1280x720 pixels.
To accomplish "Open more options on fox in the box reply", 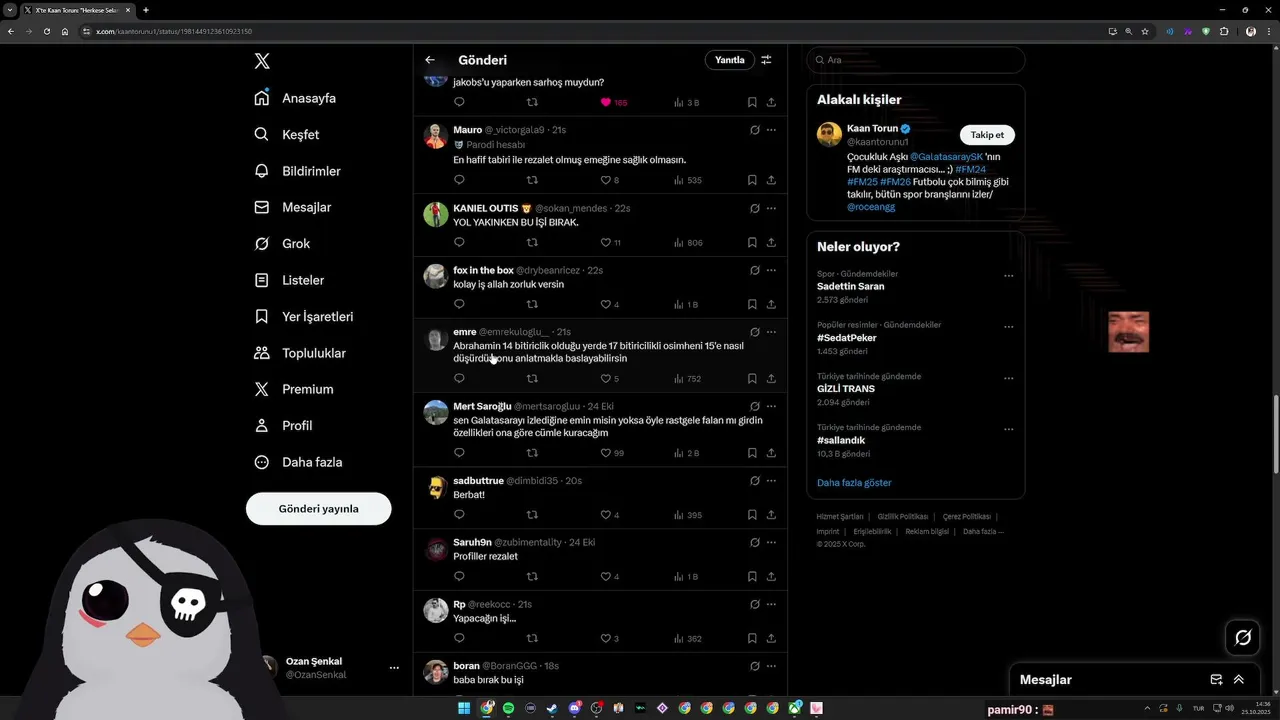I will [771, 270].
